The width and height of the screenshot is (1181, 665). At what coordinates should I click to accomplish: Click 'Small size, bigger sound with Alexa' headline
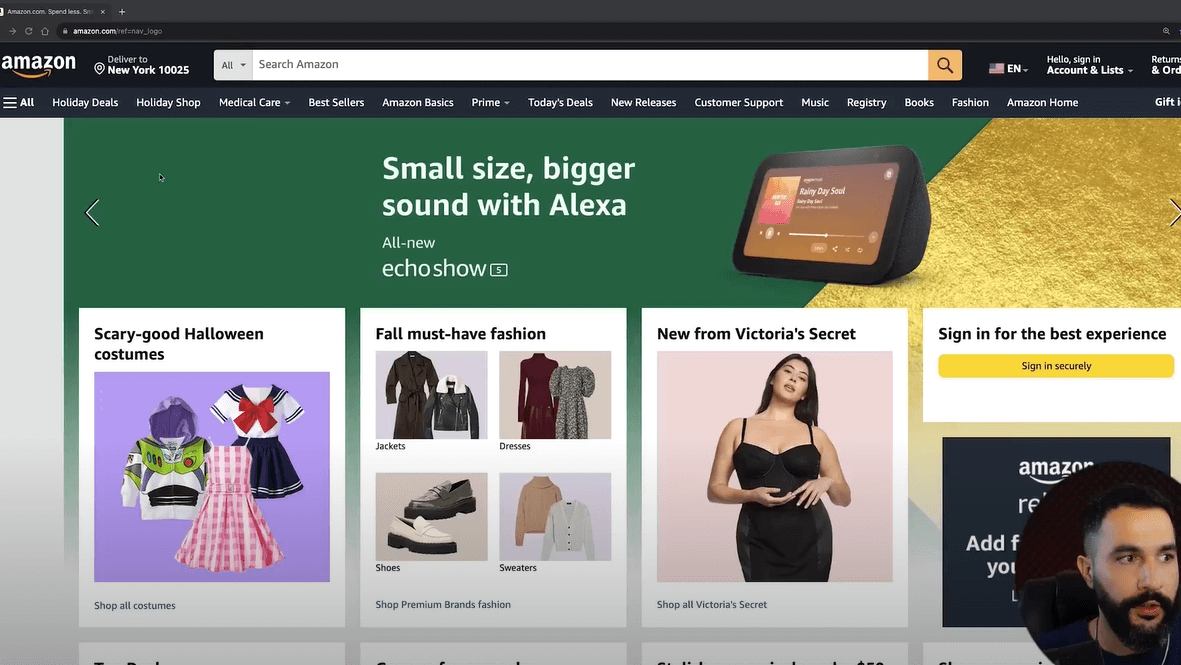(508, 186)
